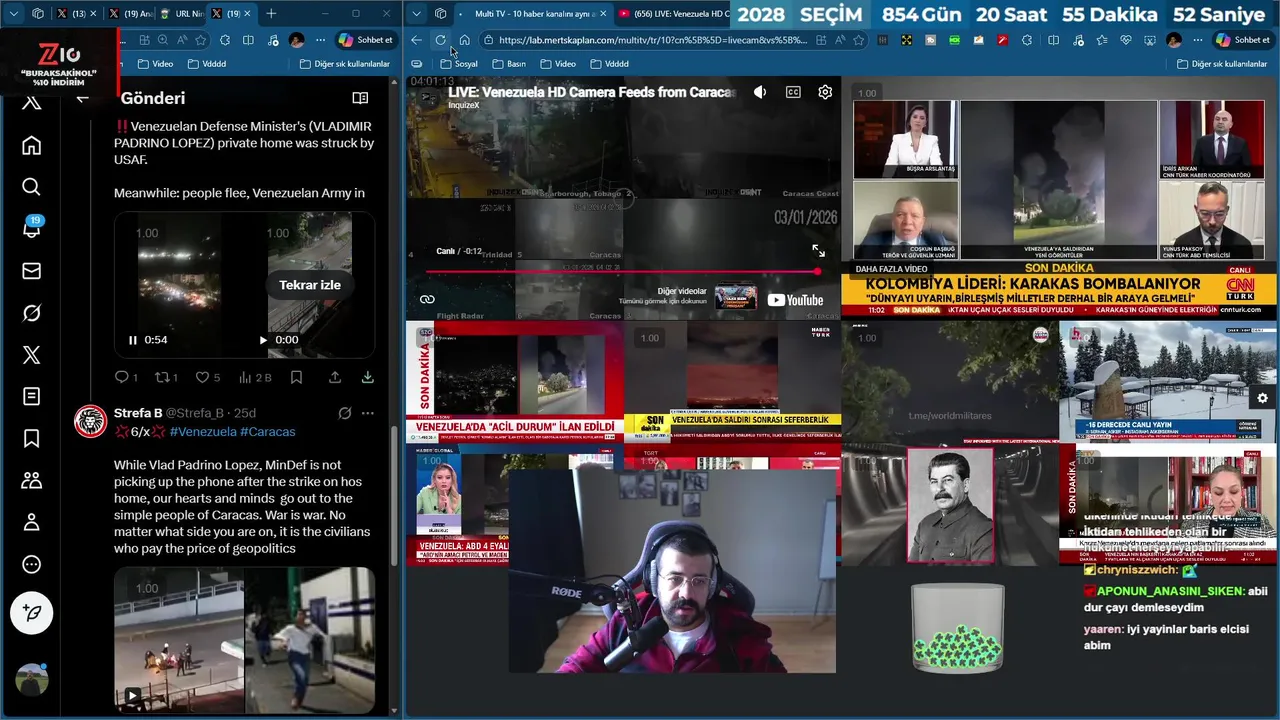Open Sosyal bookmarks folder

[x=459, y=64]
